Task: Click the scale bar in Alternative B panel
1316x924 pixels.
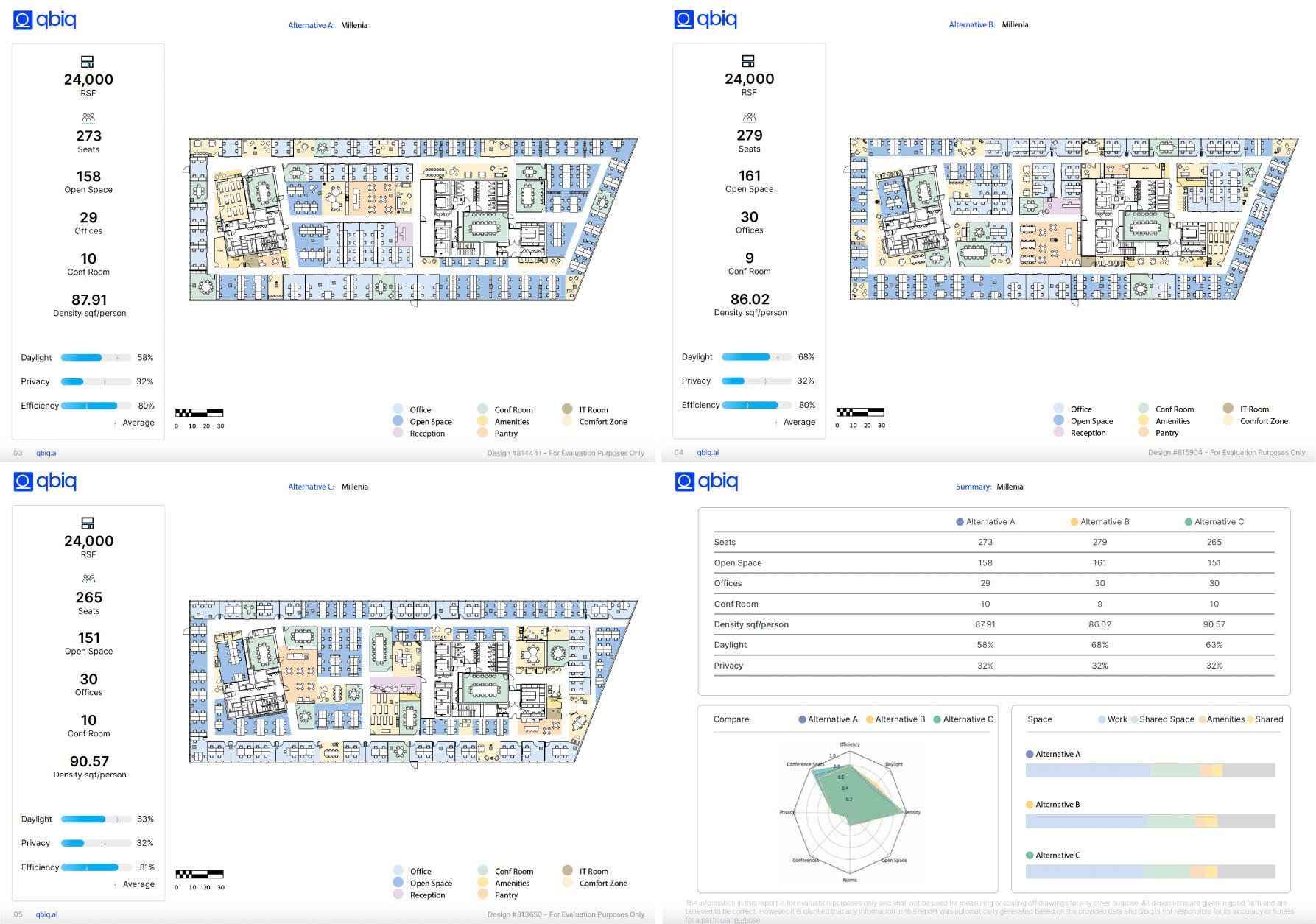Action: point(860,412)
